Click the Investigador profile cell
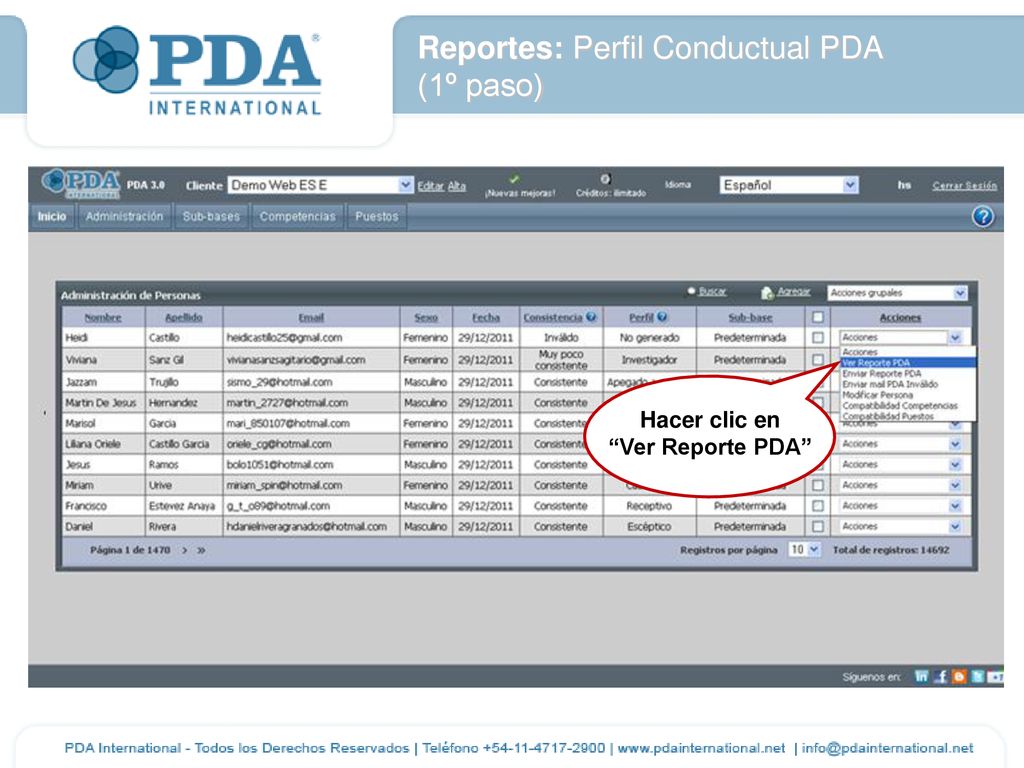Image resolution: width=1024 pixels, height=768 pixels. pyautogui.click(x=649, y=360)
